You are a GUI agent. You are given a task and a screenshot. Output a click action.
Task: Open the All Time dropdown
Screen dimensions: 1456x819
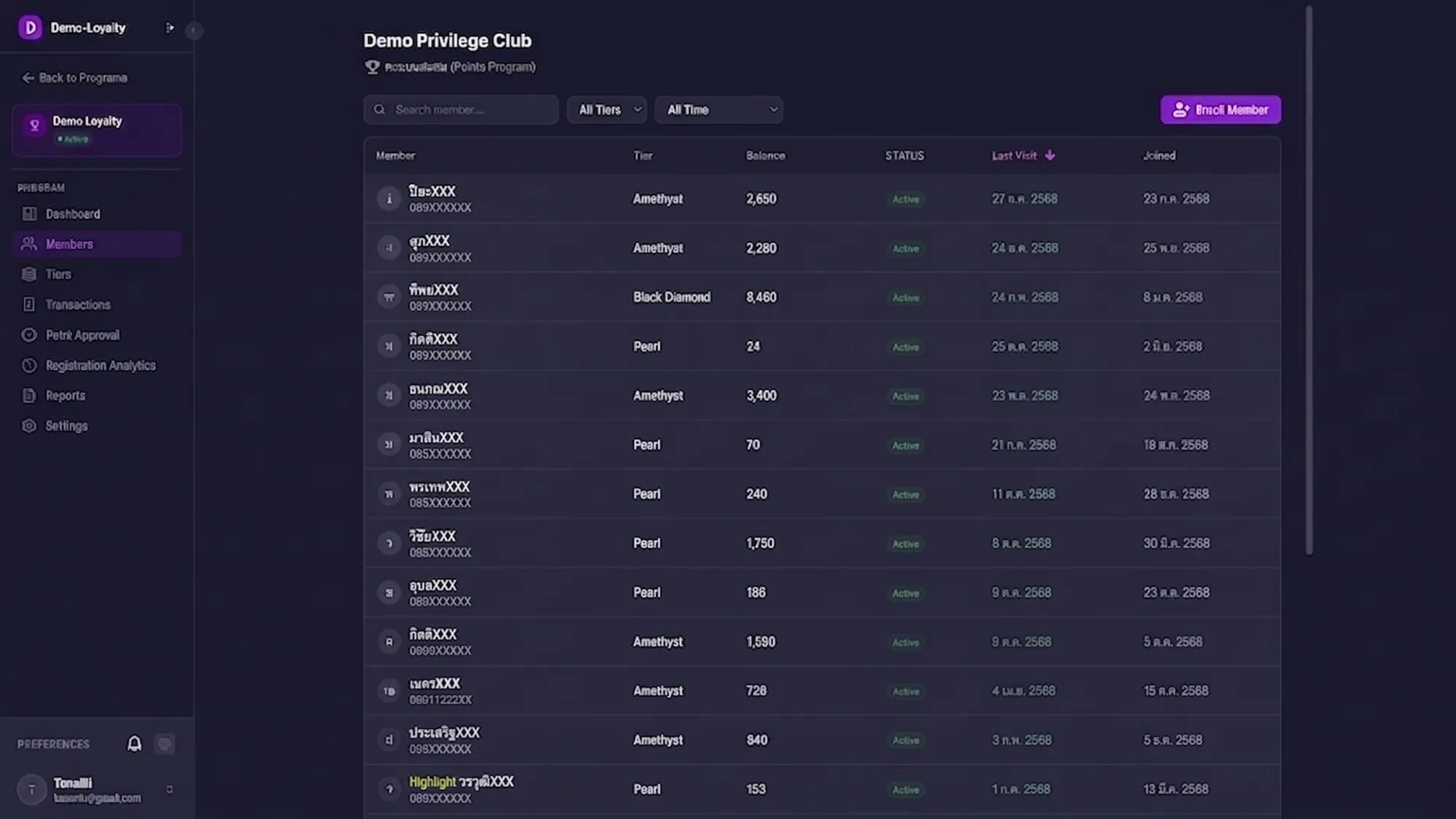click(719, 110)
